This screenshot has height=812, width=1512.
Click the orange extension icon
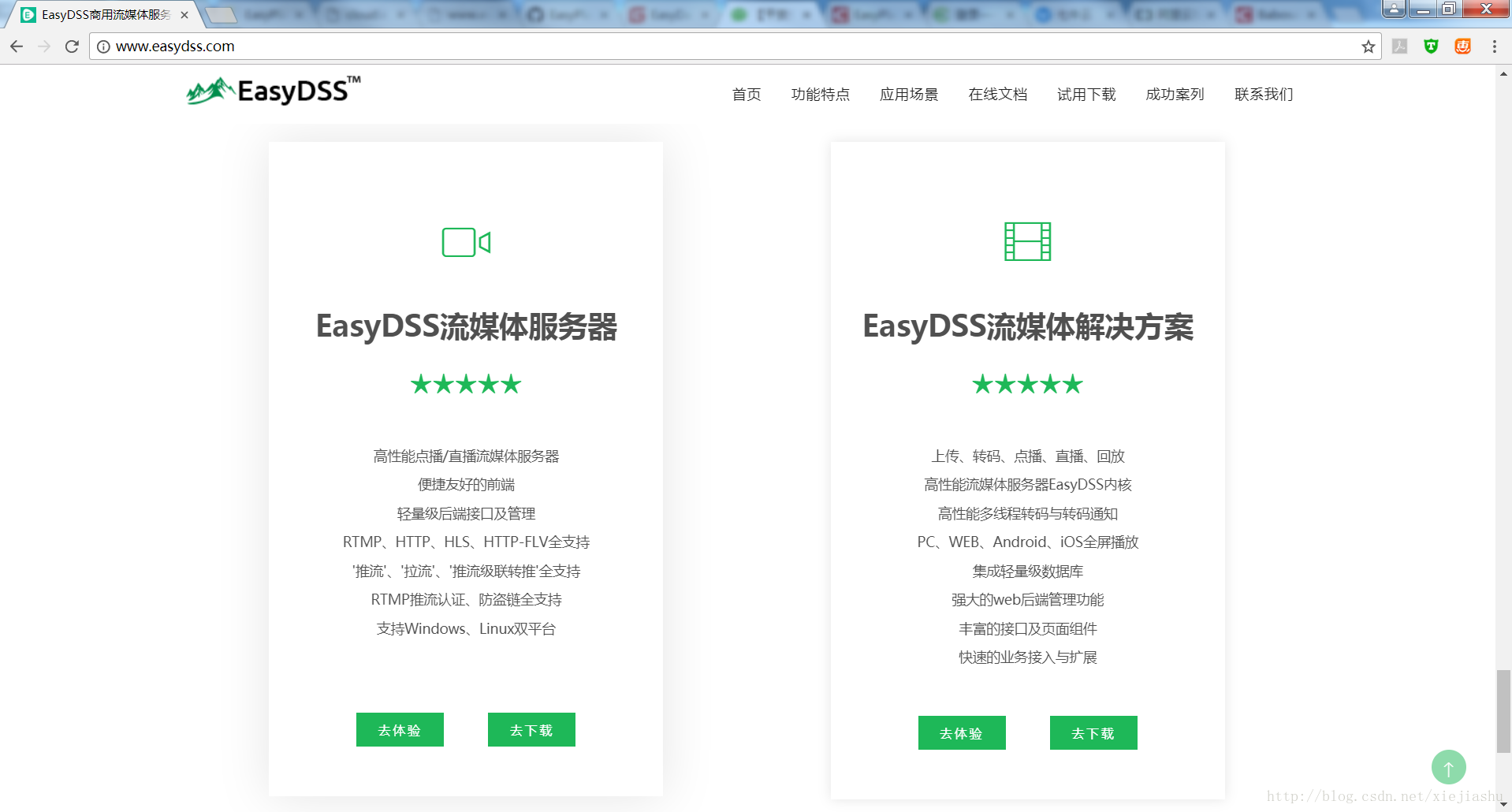[1462, 47]
